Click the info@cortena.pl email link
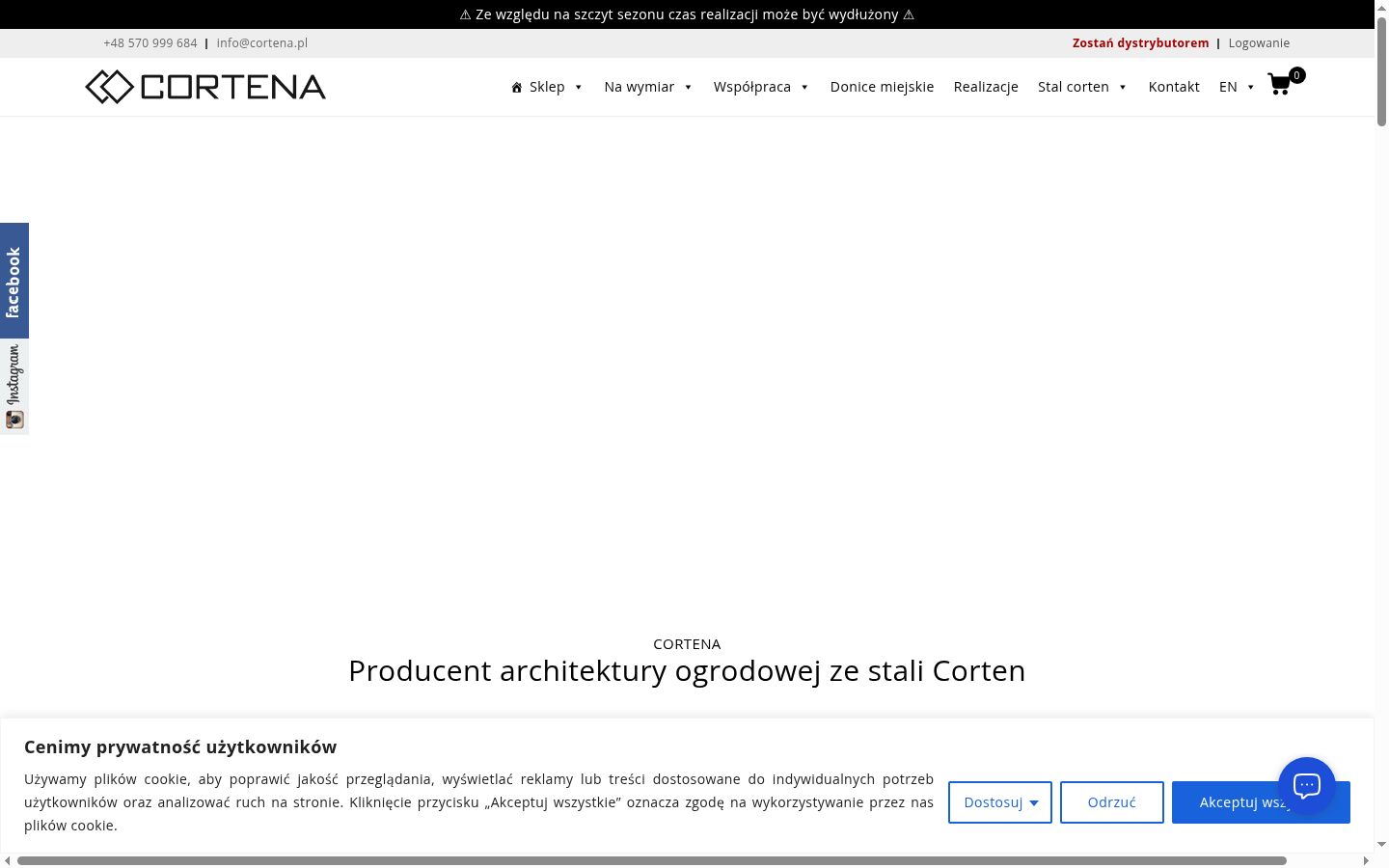Image resolution: width=1389 pixels, height=868 pixels. pos(262,43)
